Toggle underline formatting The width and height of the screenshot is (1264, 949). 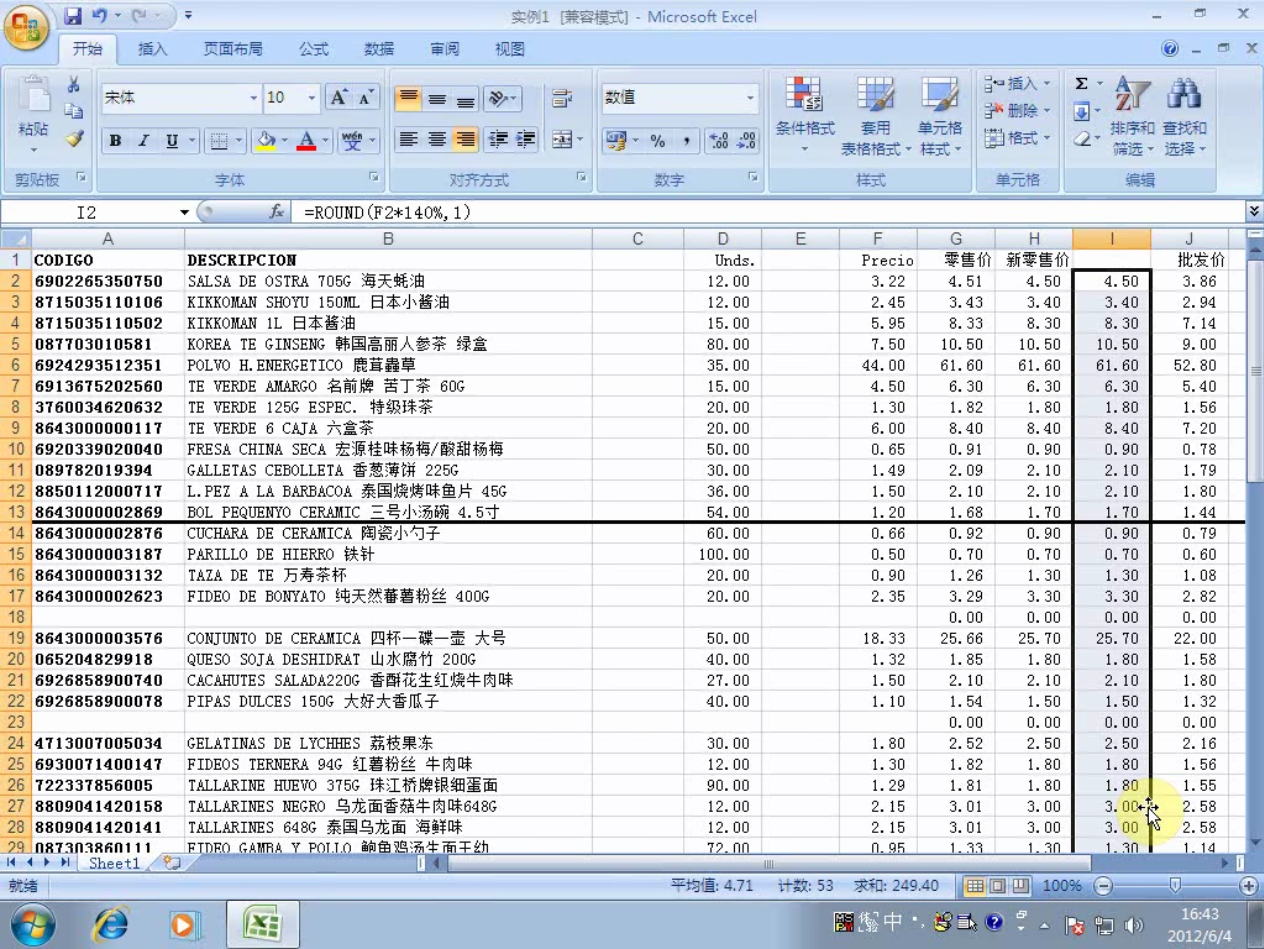click(x=172, y=141)
